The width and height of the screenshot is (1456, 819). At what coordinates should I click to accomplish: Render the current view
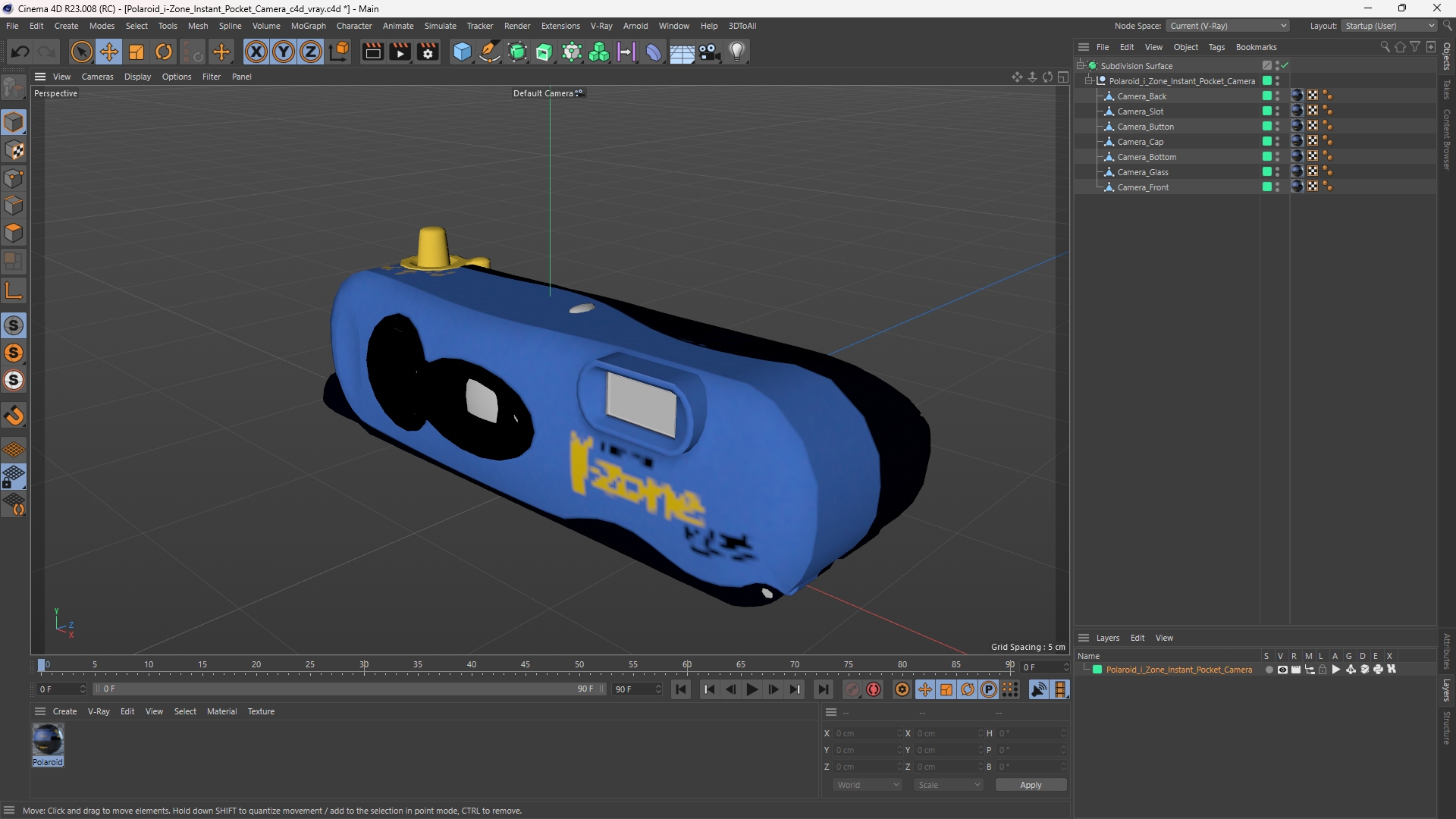click(x=372, y=52)
